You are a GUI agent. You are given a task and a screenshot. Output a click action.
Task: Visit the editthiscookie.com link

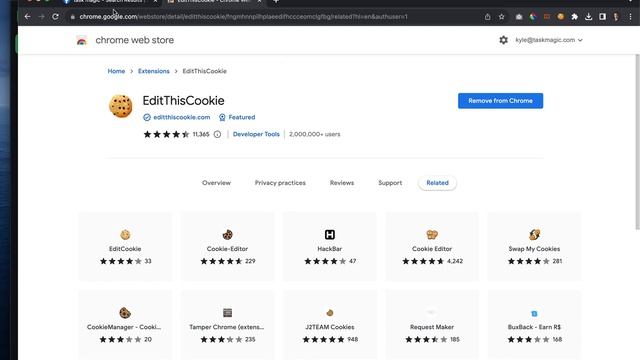coord(182,117)
